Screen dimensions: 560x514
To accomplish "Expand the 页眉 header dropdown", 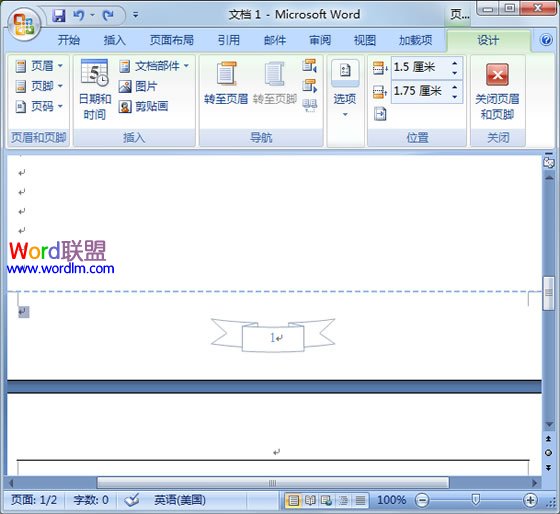I will pyautogui.click(x=39, y=66).
